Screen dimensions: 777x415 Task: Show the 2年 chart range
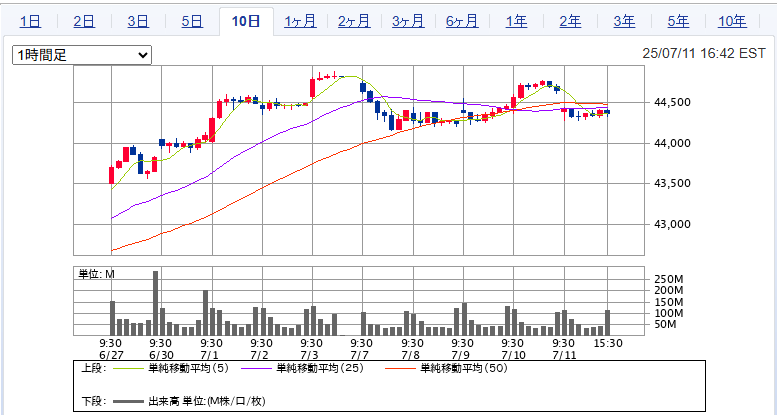(570, 21)
